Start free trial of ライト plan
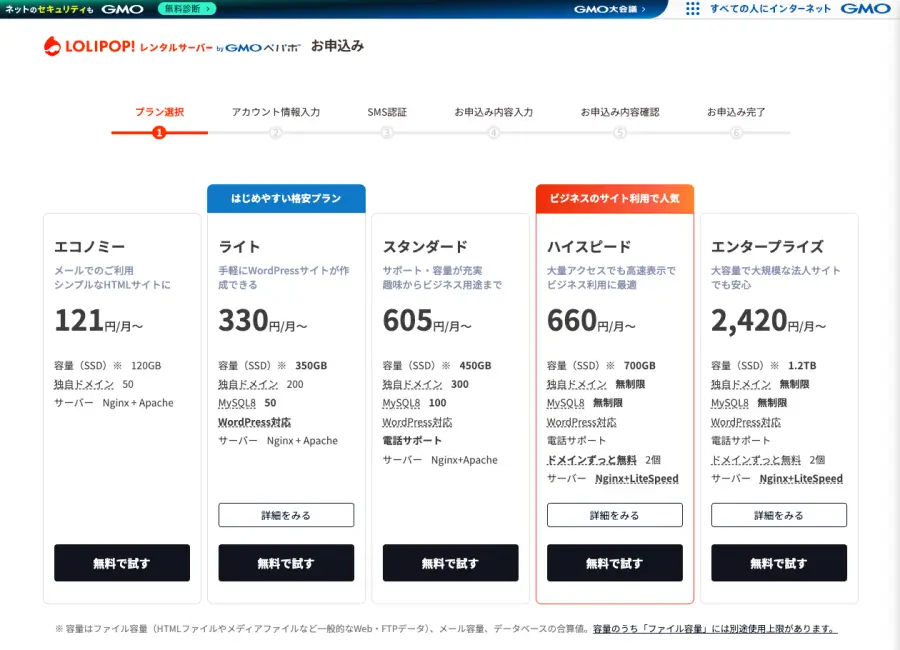This screenshot has height=650, width=900. (286, 563)
